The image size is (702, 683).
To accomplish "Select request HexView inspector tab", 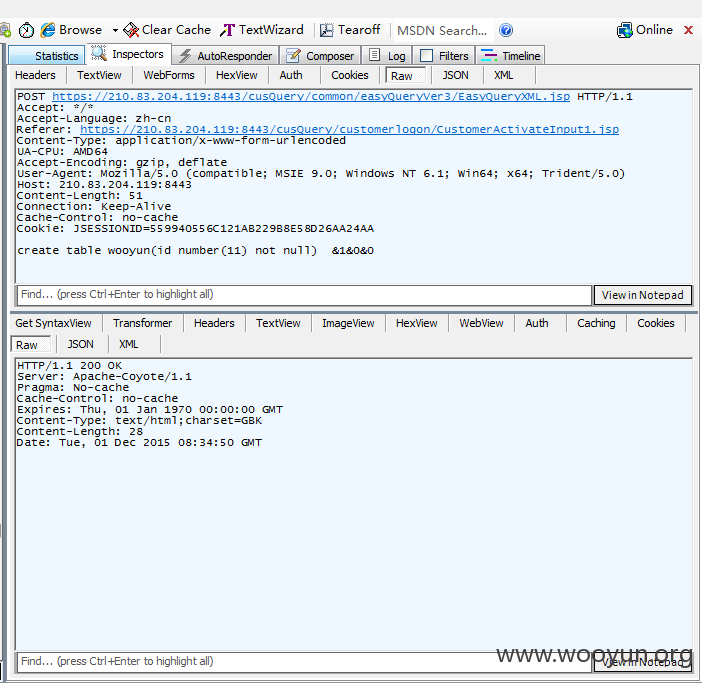I will tap(236, 75).
